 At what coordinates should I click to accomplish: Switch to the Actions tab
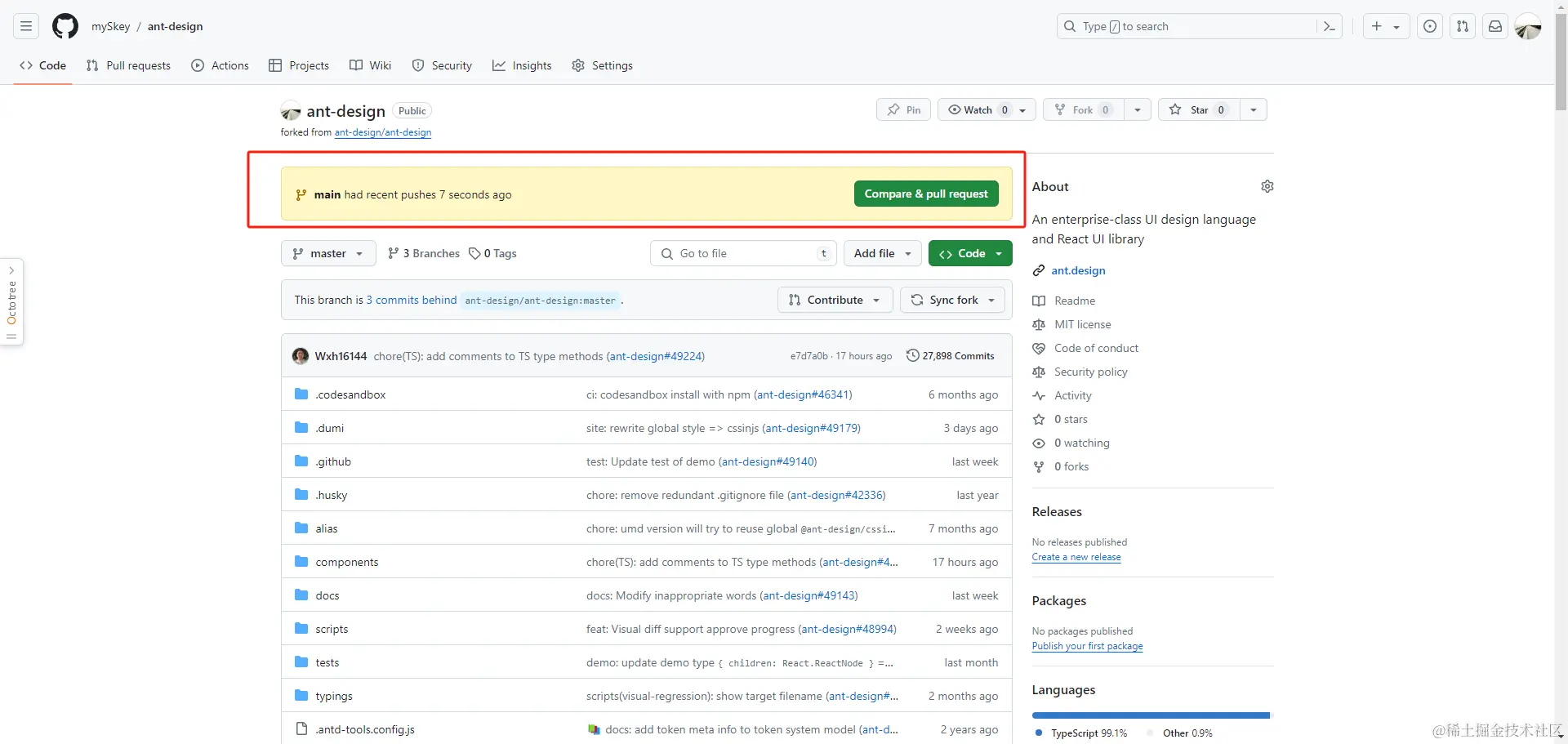click(220, 65)
